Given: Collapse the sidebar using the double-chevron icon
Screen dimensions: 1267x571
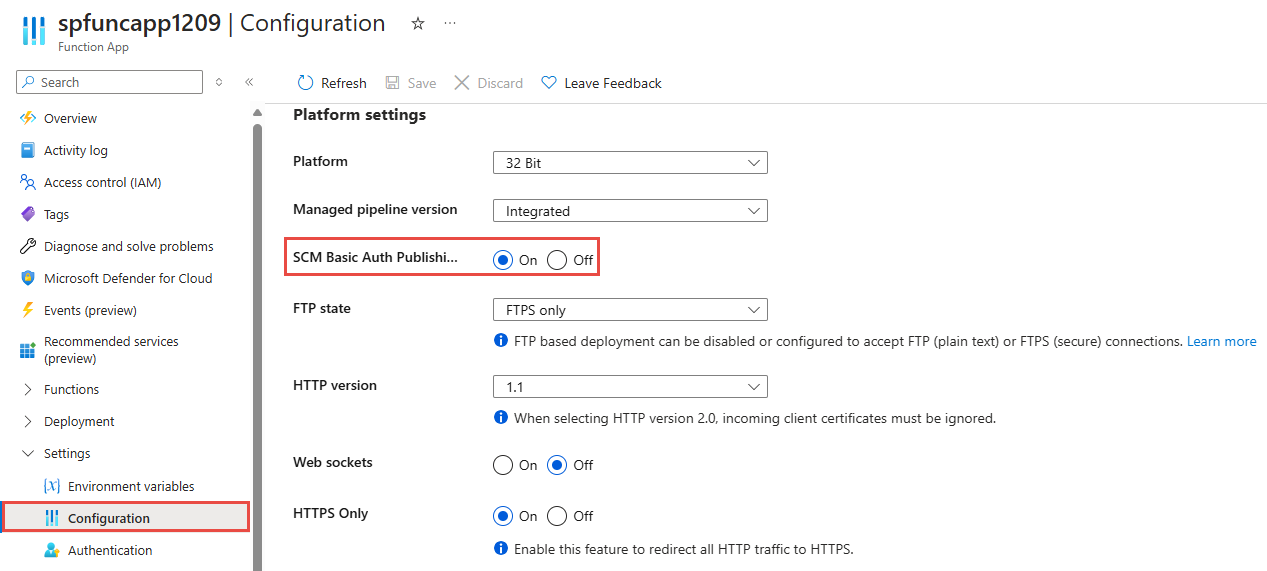Looking at the screenshot, I should tap(249, 82).
